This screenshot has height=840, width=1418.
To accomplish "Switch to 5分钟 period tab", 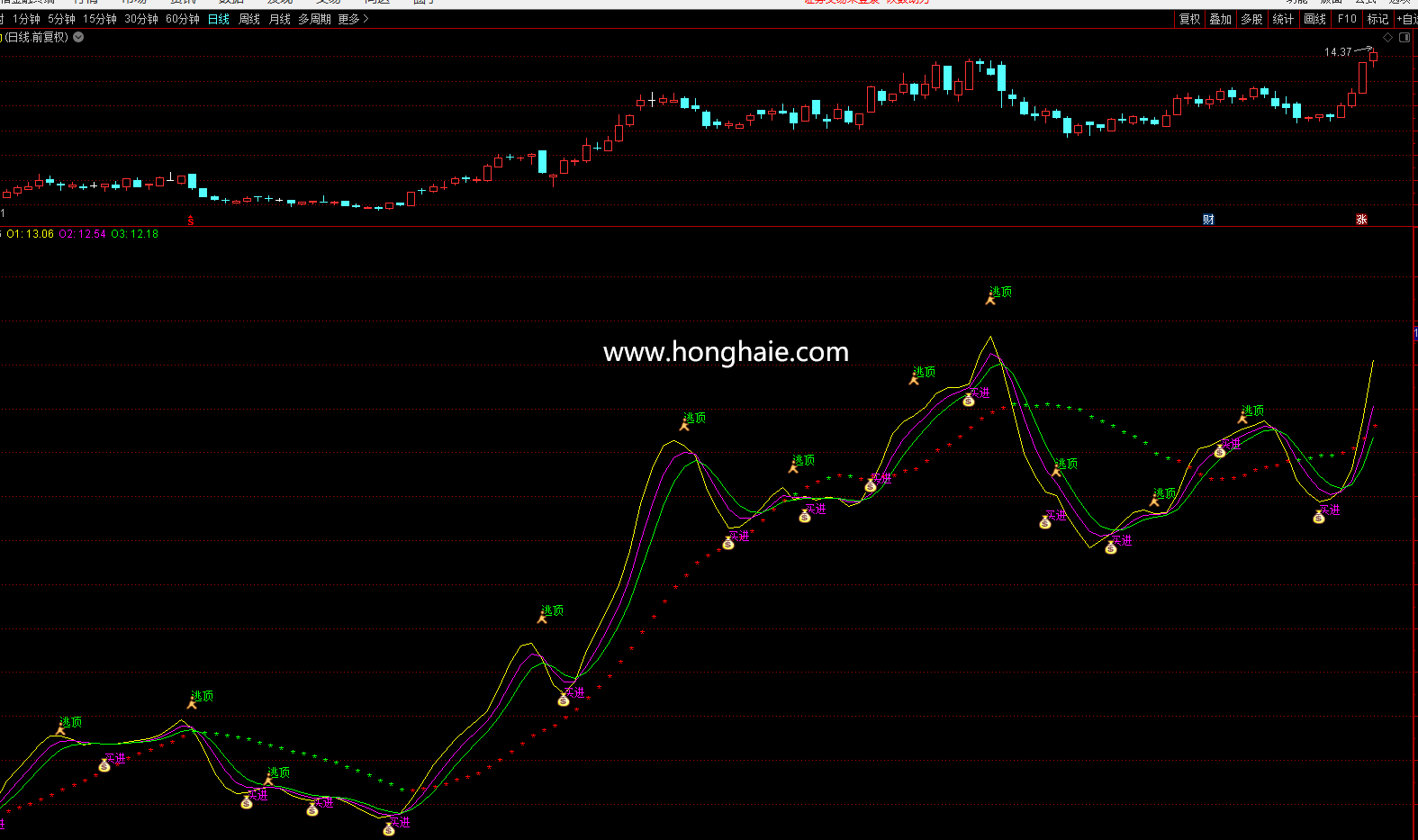I will pyautogui.click(x=61, y=19).
